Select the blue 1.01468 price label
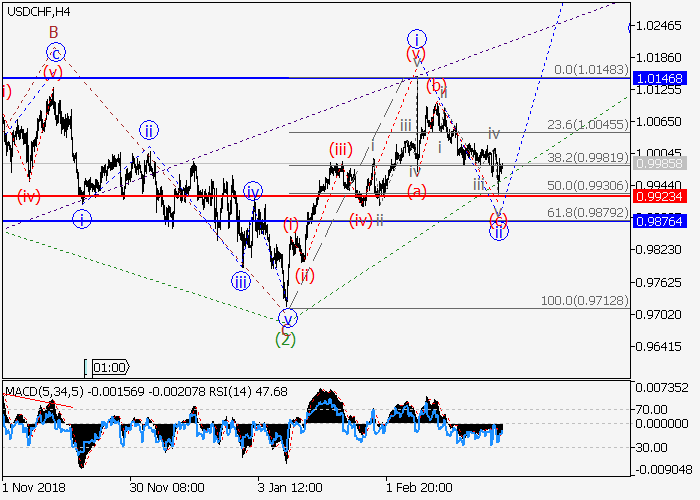Viewport: 700px width, 500px height. coord(658,77)
